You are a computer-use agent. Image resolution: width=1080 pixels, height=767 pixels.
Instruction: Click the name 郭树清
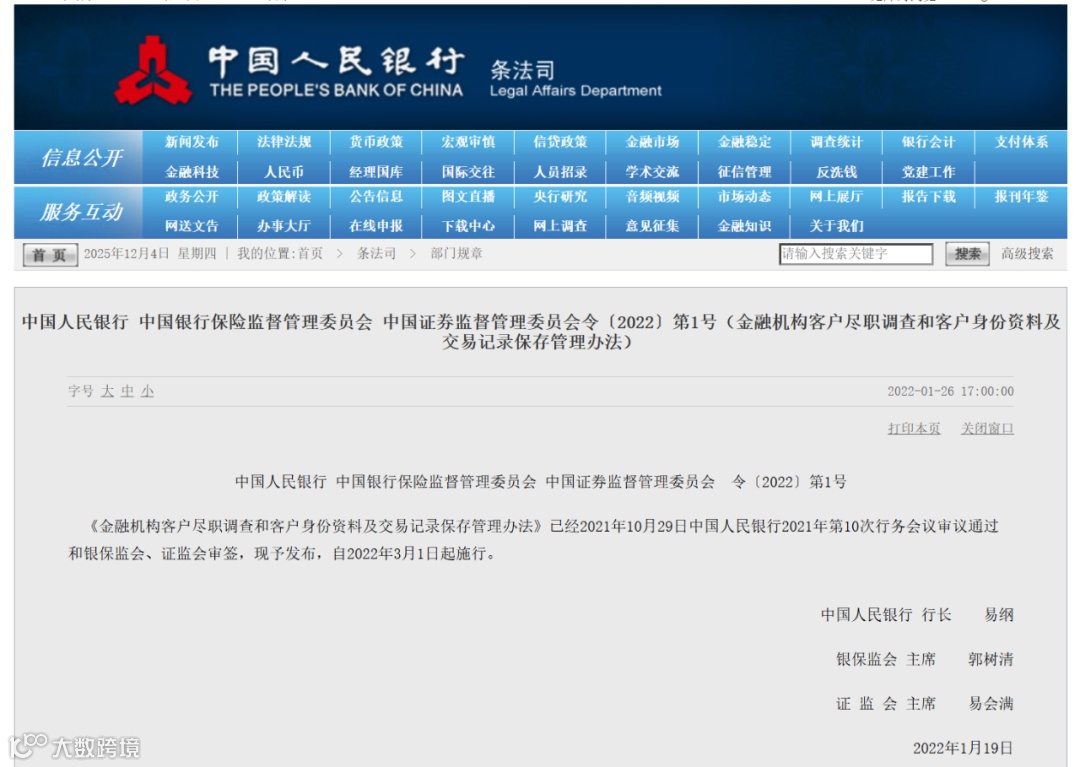(990, 660)
